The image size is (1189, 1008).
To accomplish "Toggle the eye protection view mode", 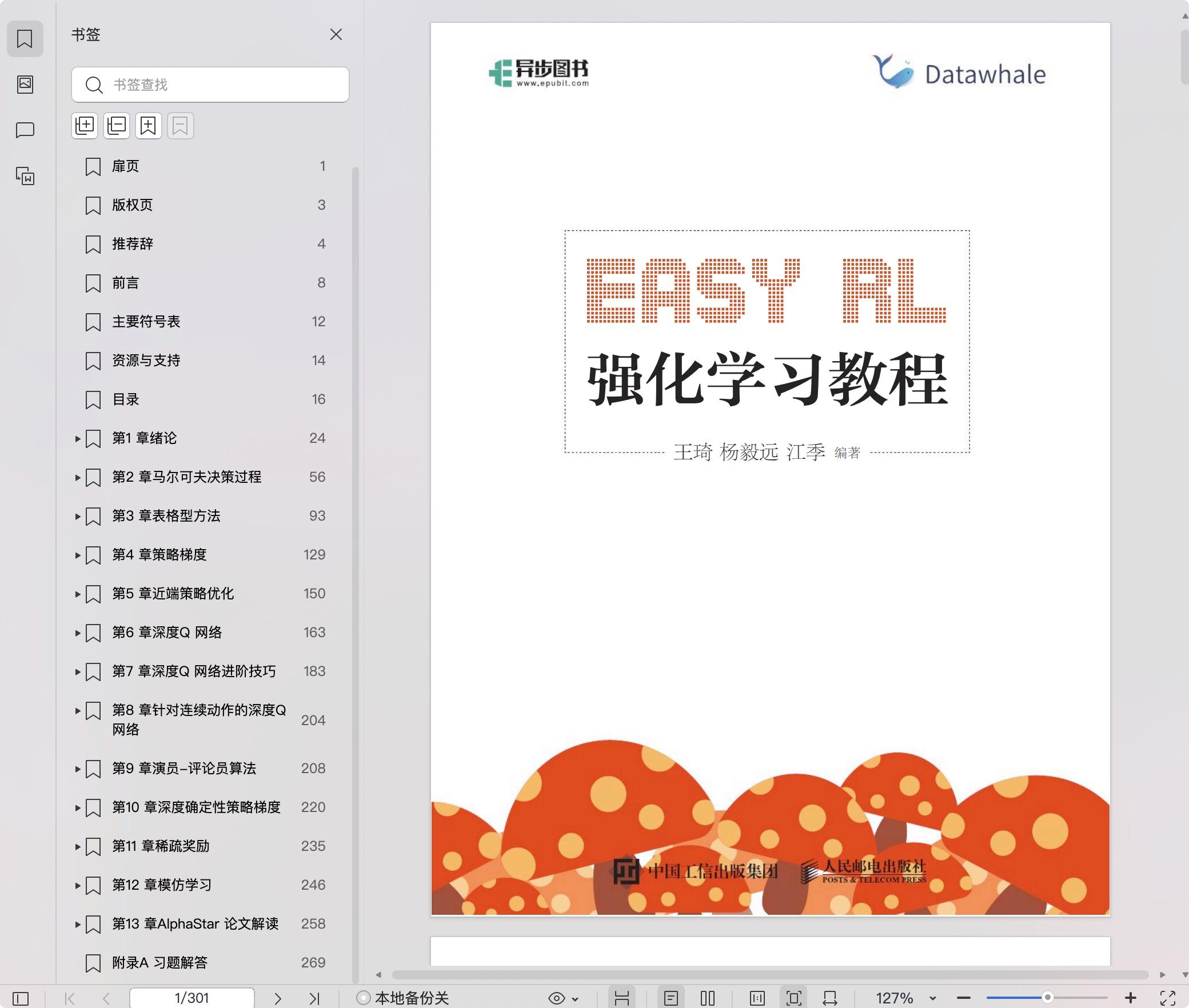I will click(557, 998).
